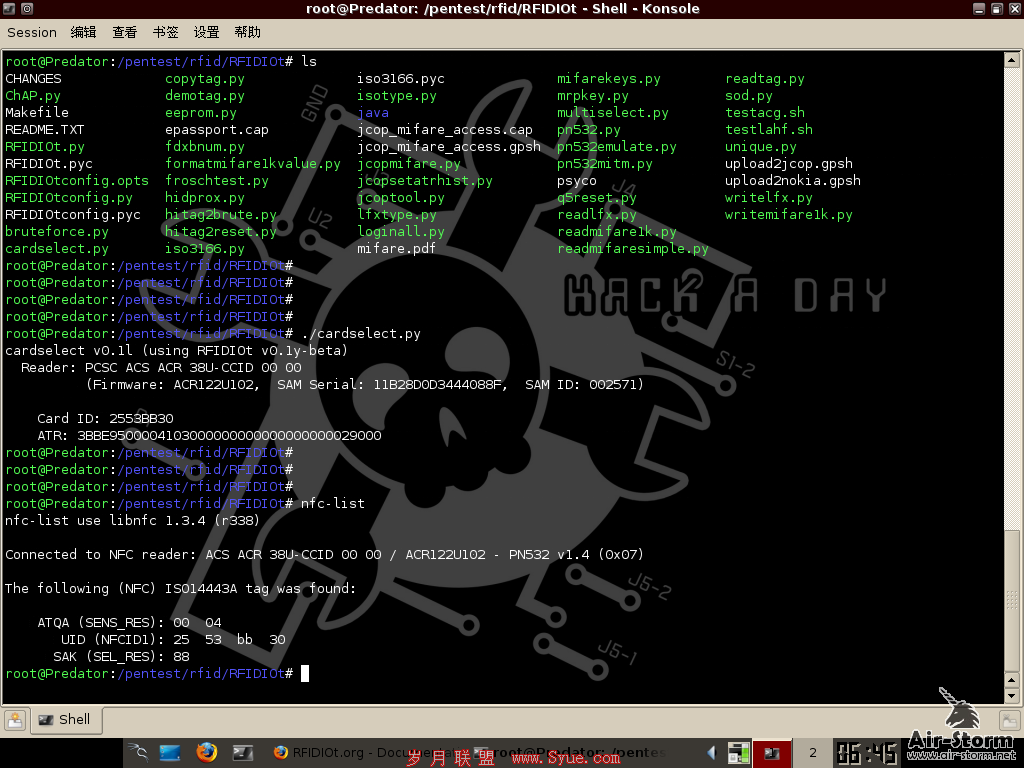Viewport: 1024px width, 768px height.
Task: Click testlahf.sh in the listing
Action: click(769, 129)
